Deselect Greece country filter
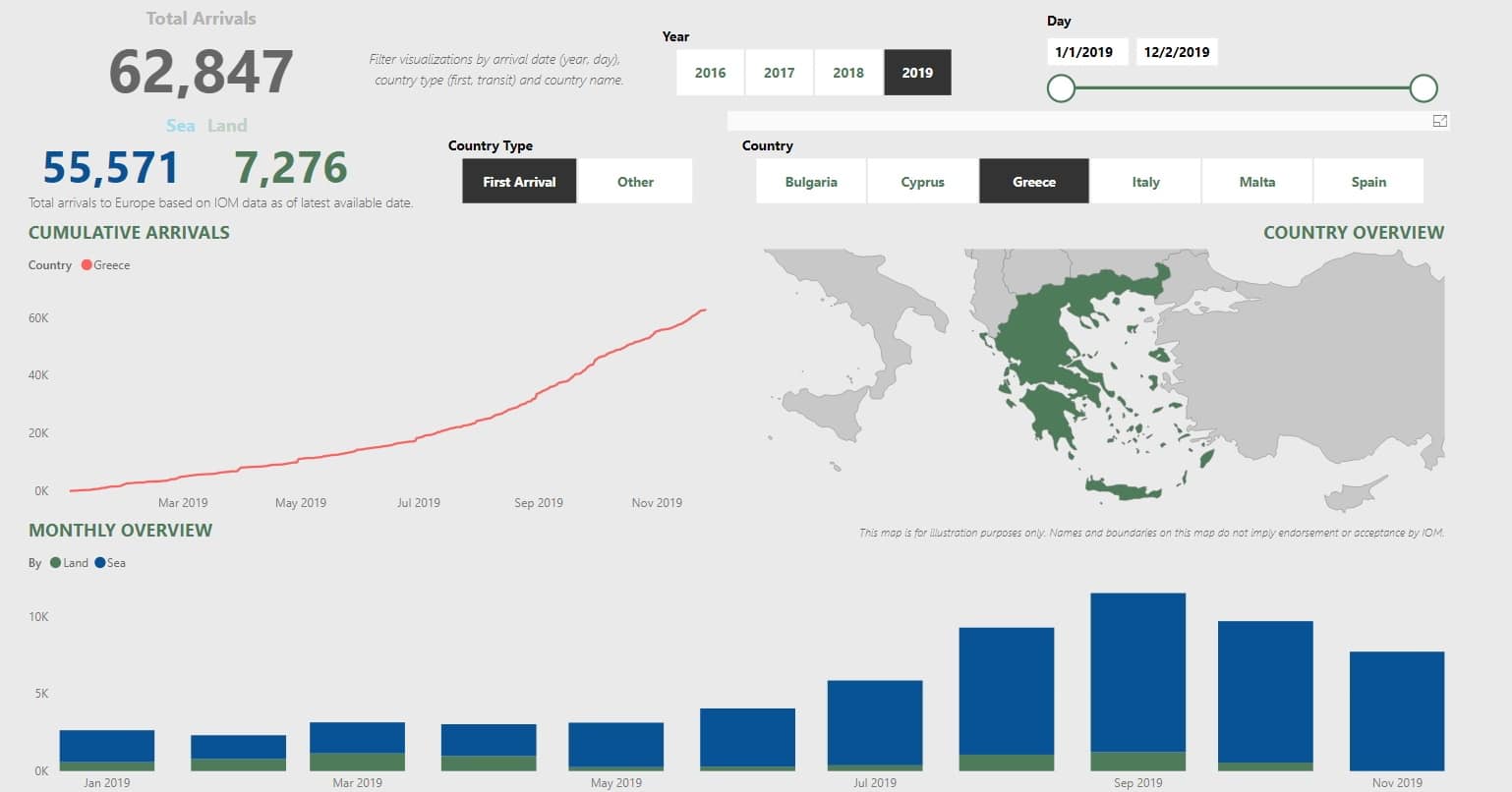 [x=1034, y=182]
